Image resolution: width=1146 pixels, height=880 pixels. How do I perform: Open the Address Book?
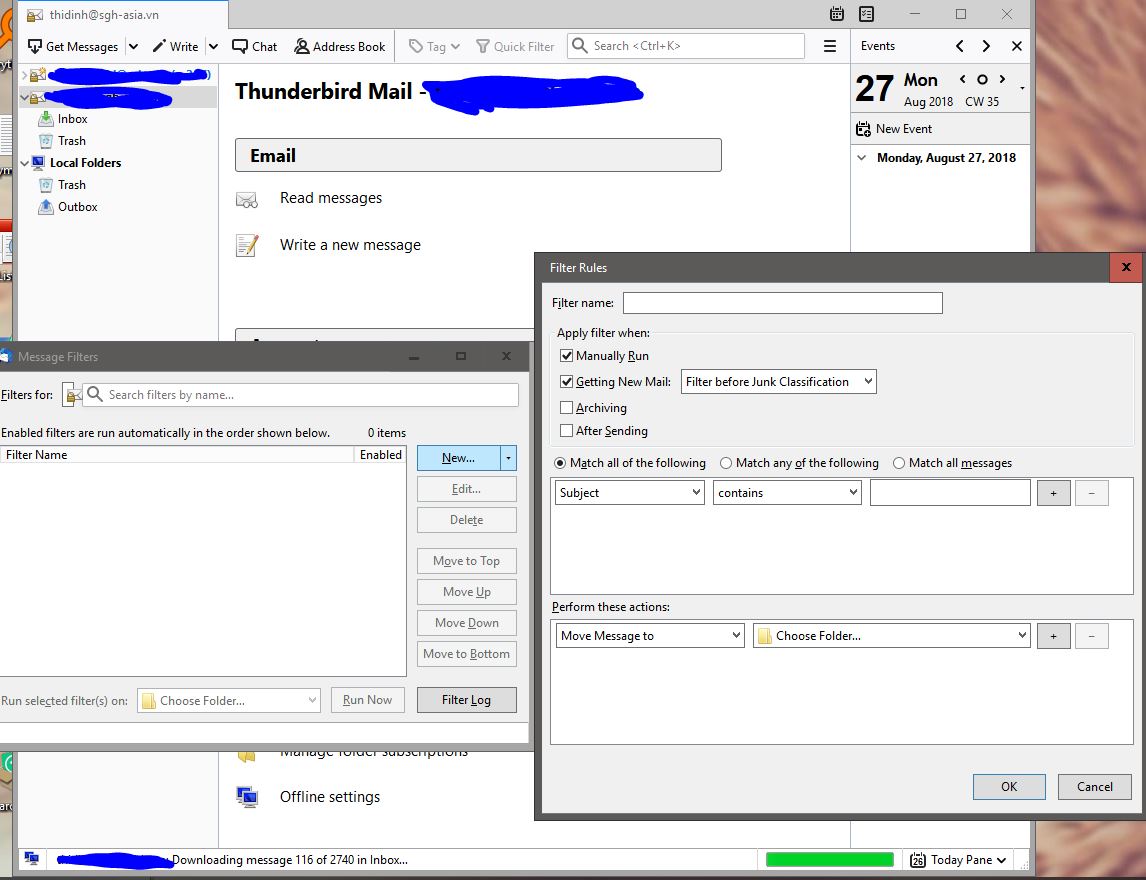339,46
